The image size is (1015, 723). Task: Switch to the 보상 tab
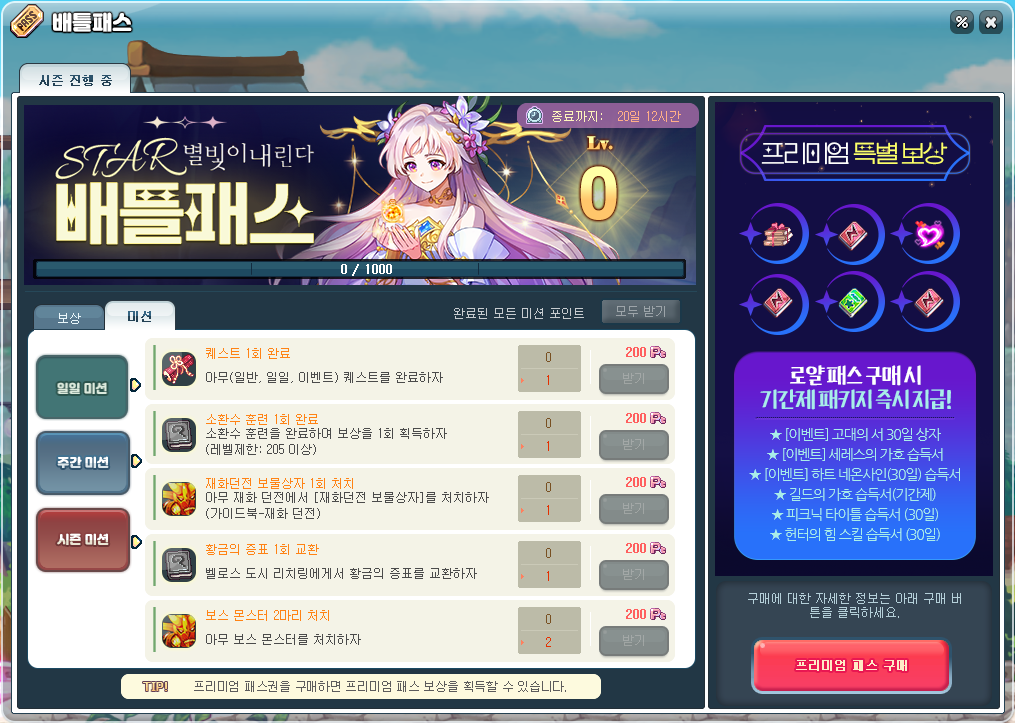(x=69, y=318)
